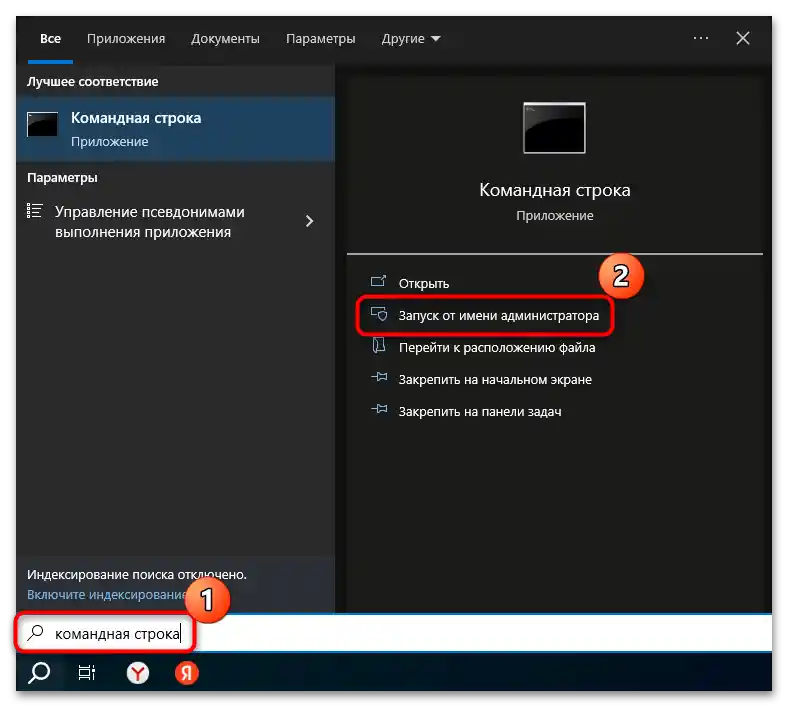This screenshot has height=707, width=788.
Task: Close the search panel
Action: 743,38
